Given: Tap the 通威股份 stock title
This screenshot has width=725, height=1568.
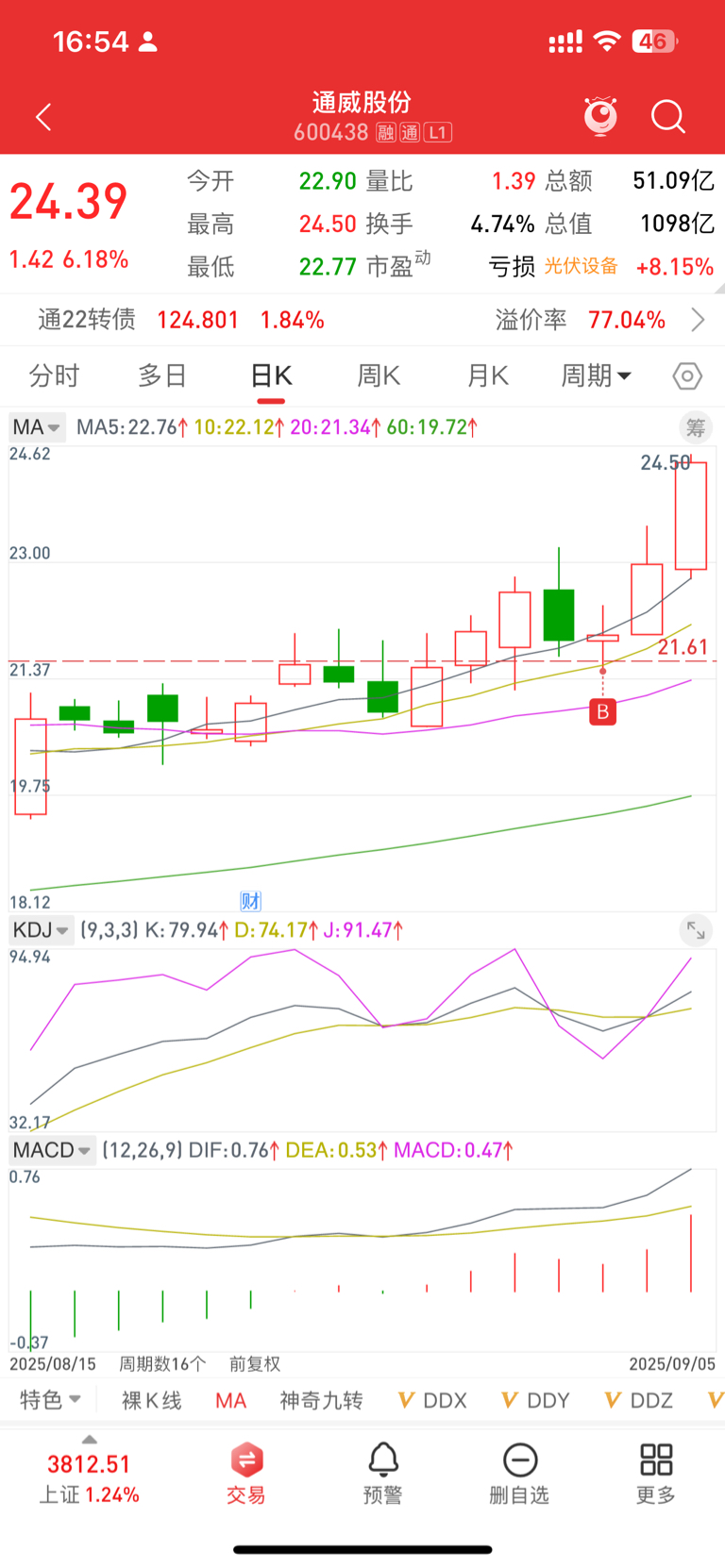Looking at the screenshot, I should pyautogui.click(x=362, y=102).
